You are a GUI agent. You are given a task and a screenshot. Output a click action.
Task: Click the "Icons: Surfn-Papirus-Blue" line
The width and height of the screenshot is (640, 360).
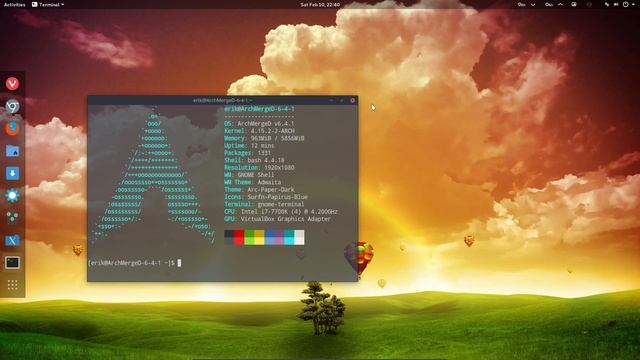[266, 197]
